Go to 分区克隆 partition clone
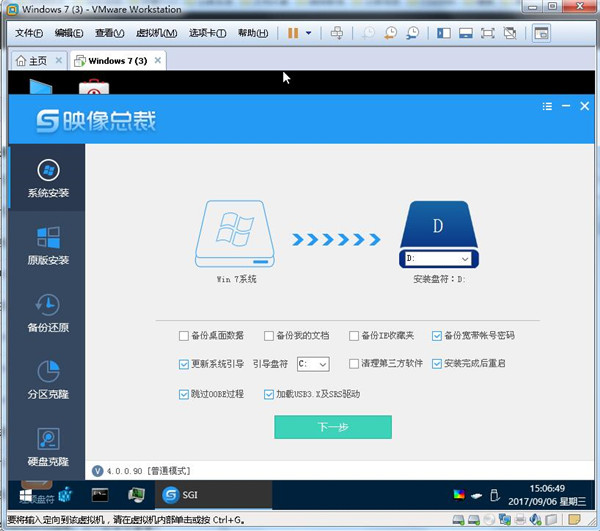Screen dimensions: 600x531 (48, 380)
